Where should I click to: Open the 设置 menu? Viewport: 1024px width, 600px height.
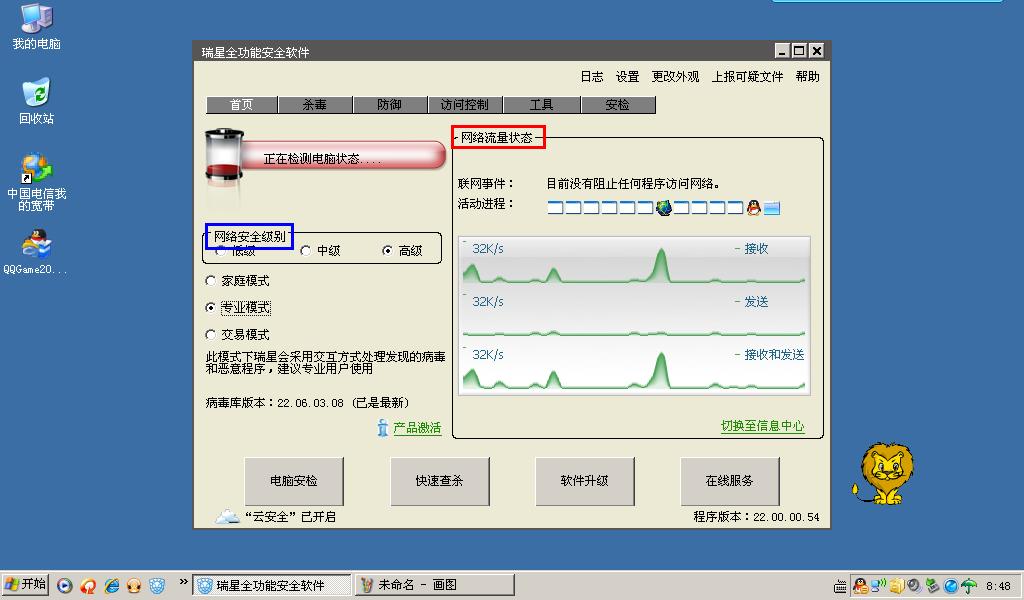[628, 77]
